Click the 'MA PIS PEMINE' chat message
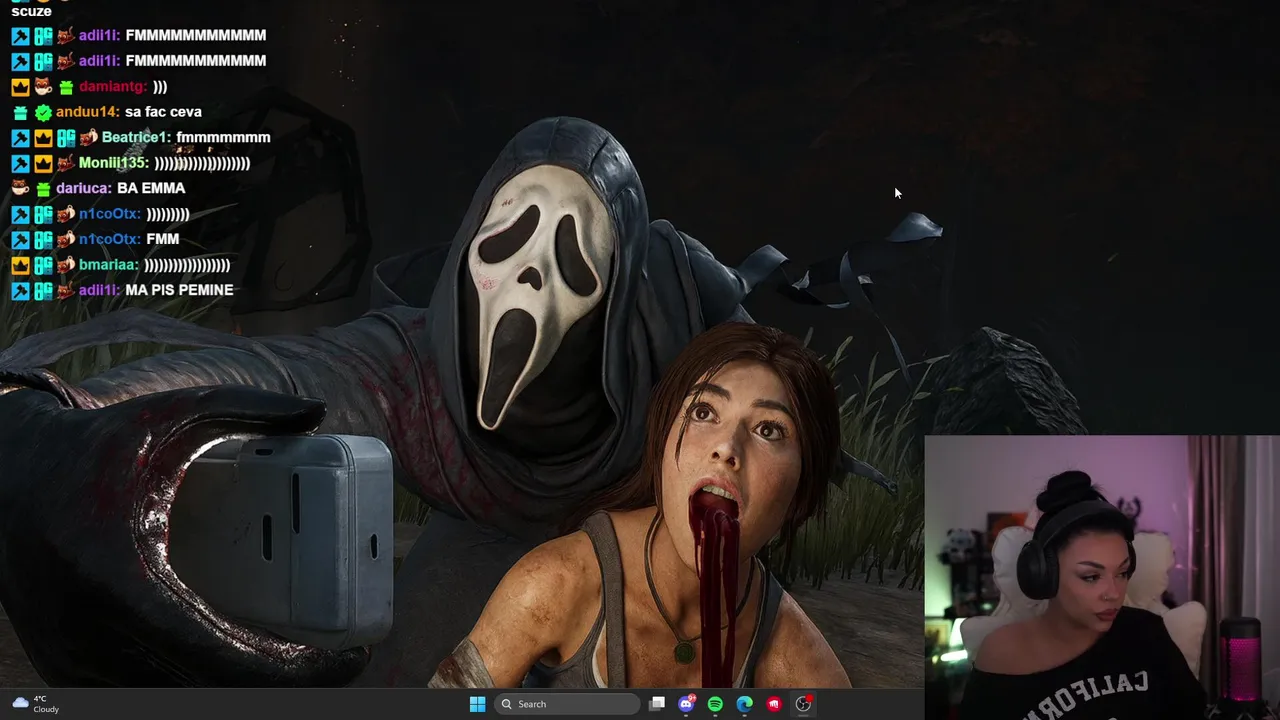This screenshot has height=720, width=1280. pyautogui.click(x=179, y=290)
